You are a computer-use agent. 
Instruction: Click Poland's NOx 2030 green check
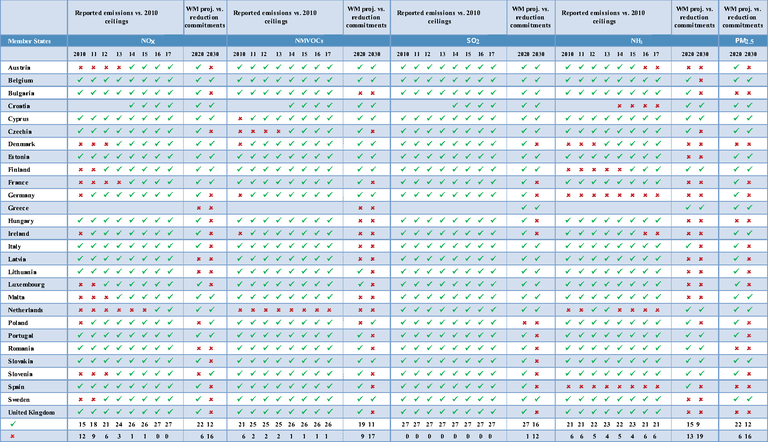click(211, 323)
